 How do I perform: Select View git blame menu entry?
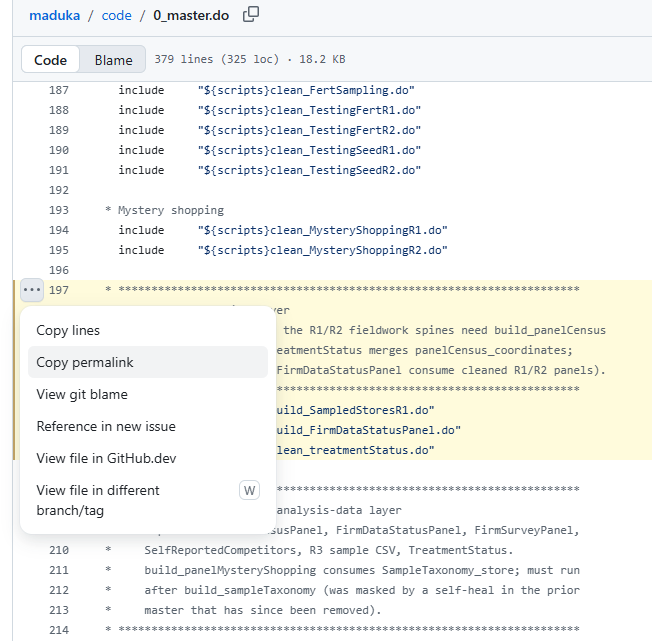point(148,394)
